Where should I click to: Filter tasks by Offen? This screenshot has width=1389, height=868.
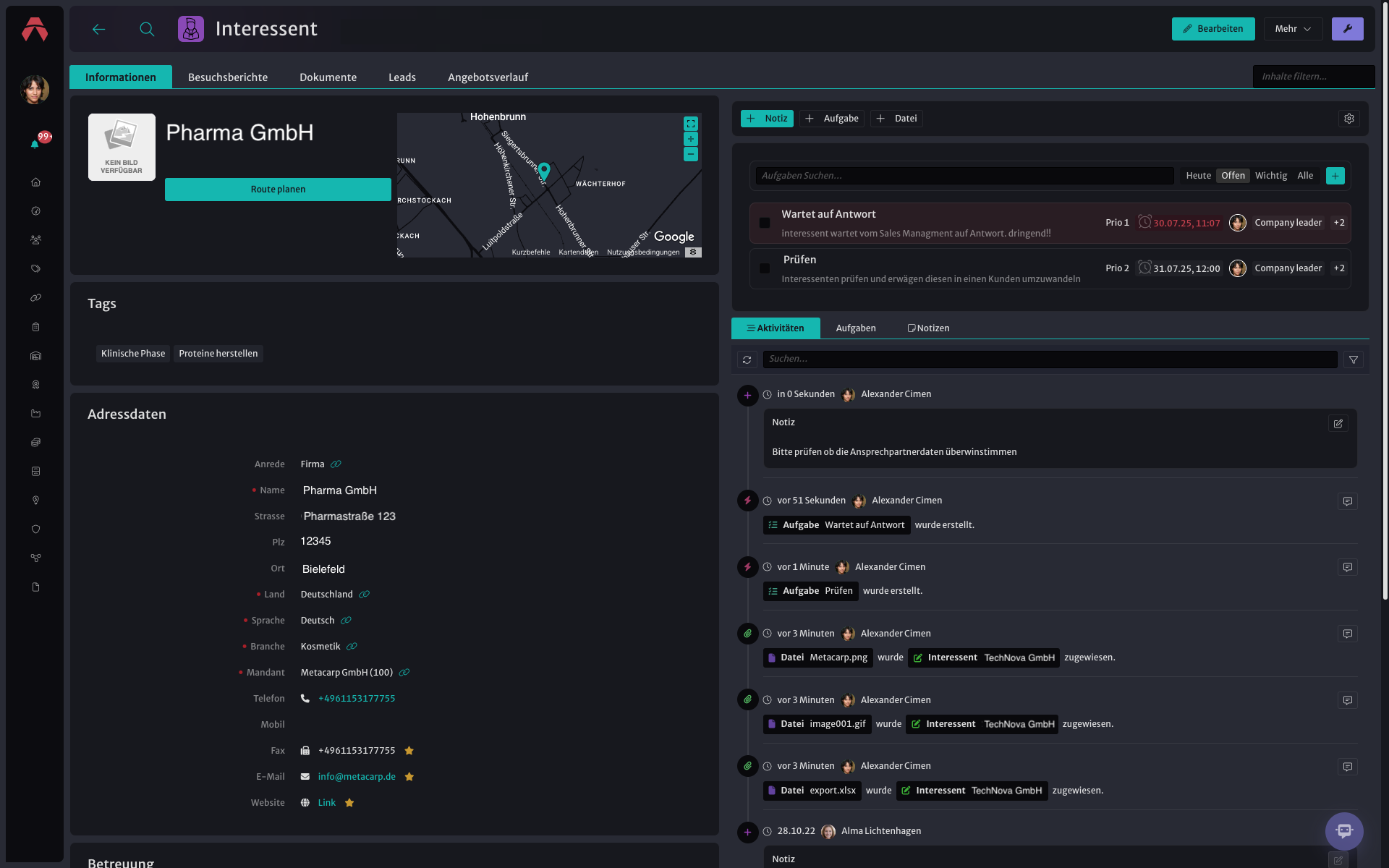point(1233,176)
